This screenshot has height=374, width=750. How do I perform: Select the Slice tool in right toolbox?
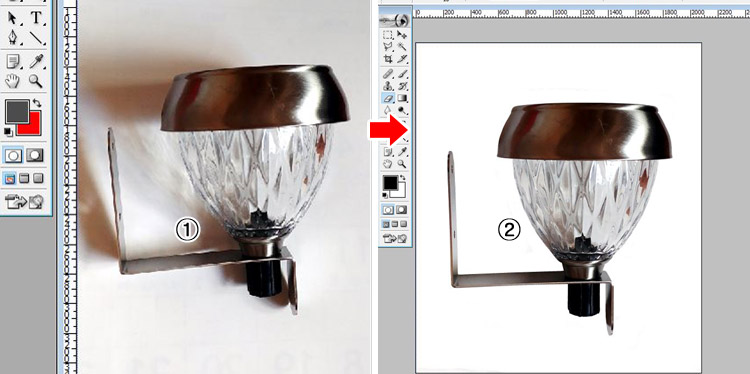click(x=402, y=59)
